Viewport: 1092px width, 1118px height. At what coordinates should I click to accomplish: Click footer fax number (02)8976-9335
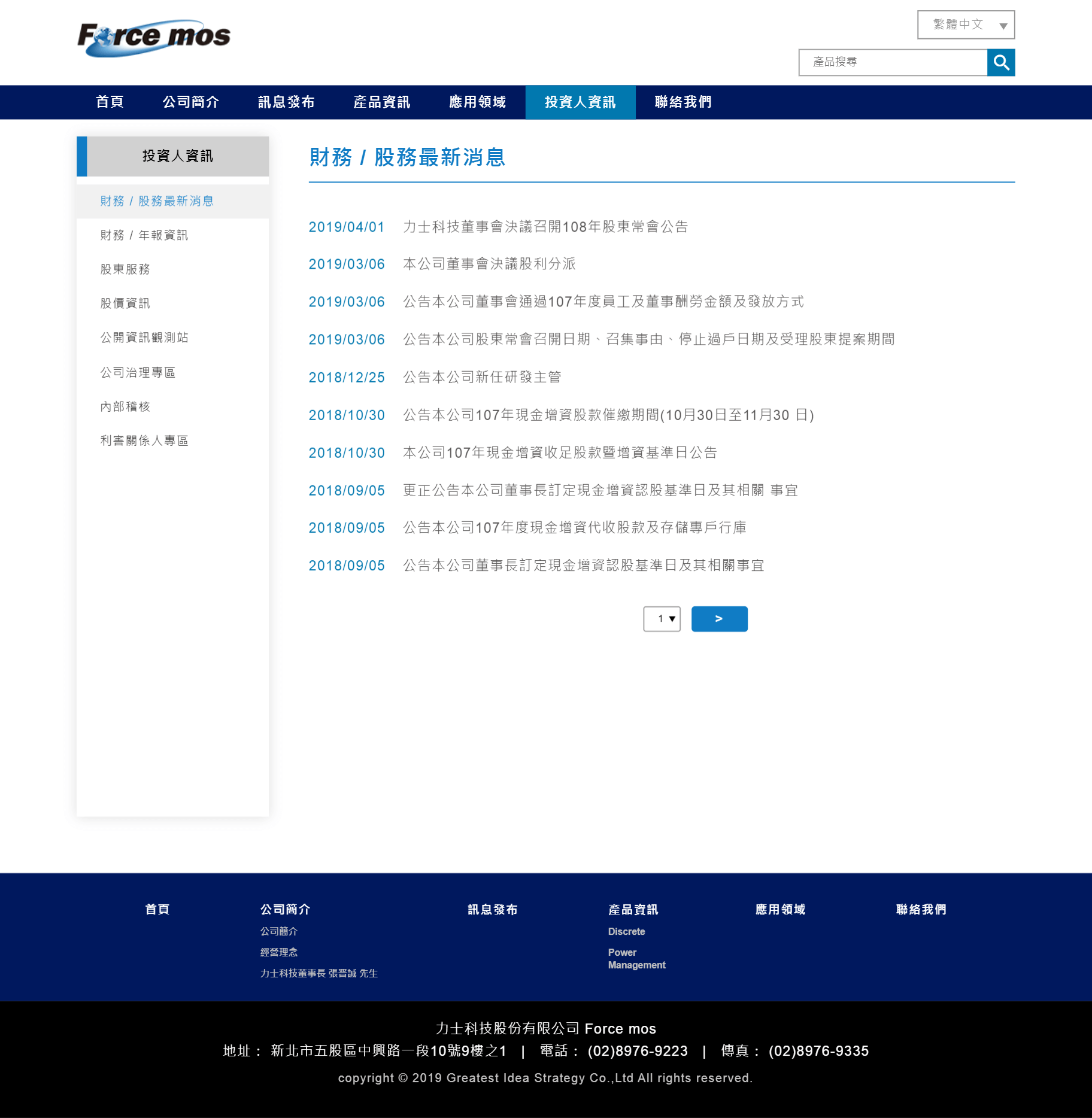coord(818,1051)
